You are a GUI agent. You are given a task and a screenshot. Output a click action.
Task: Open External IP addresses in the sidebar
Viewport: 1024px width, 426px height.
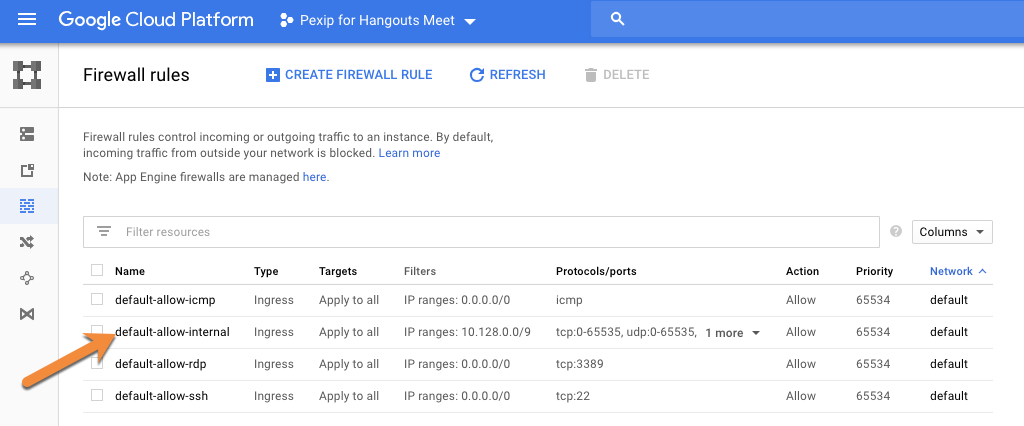coord(27,170)
